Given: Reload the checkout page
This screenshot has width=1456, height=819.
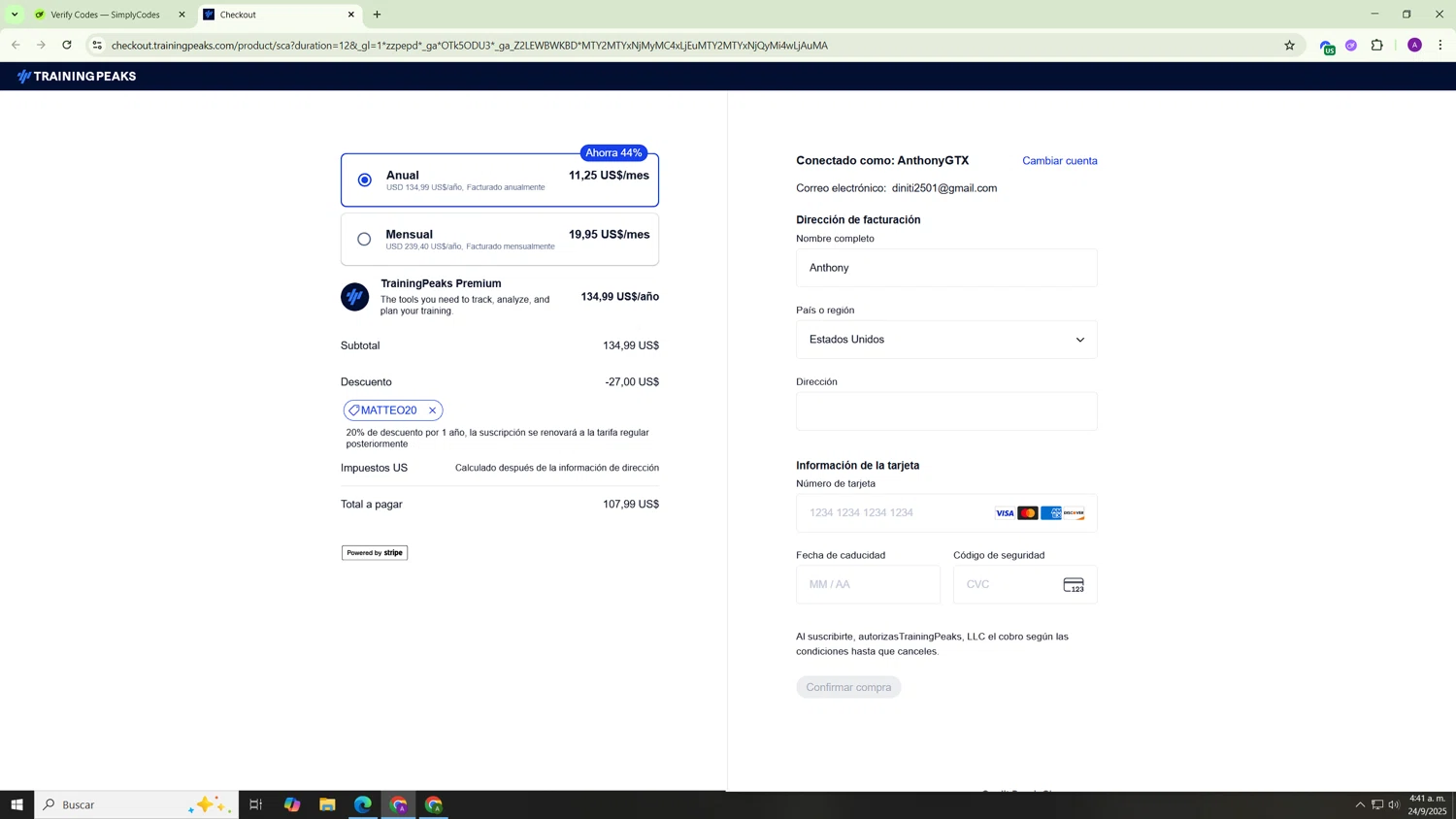Looking at the screenshot, I should pyautogui.click(x=67, y=45).
